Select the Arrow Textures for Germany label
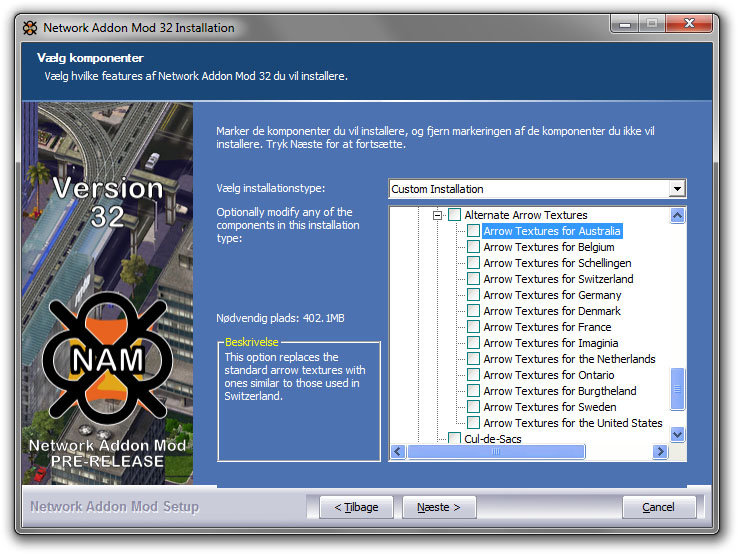 (x=552, y=295)
